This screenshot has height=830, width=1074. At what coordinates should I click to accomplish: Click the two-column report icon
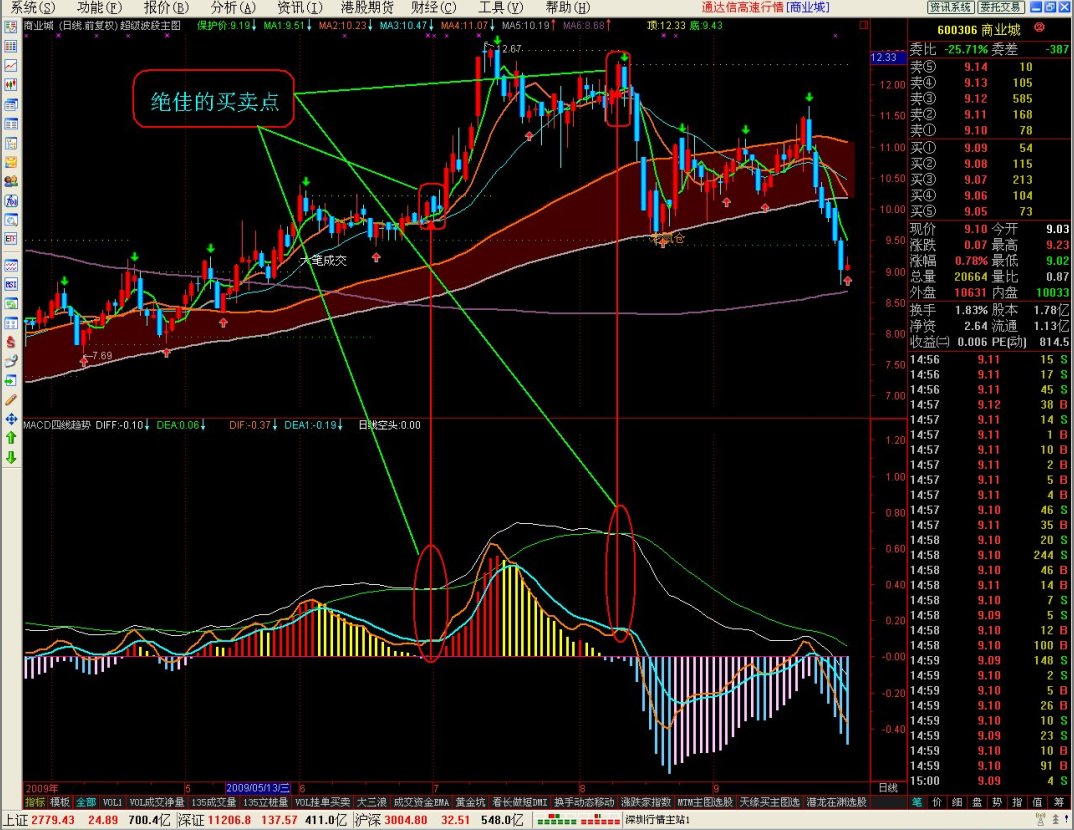pos(11,124)
